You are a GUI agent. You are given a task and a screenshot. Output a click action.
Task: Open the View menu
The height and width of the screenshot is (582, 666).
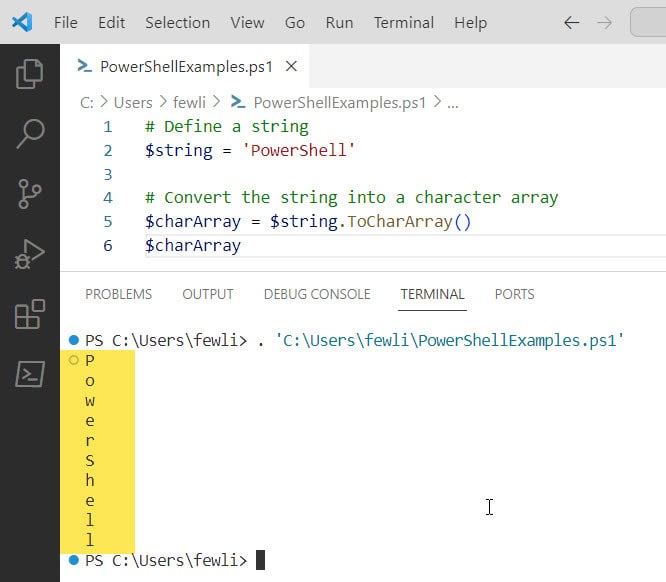coord(247,23)
